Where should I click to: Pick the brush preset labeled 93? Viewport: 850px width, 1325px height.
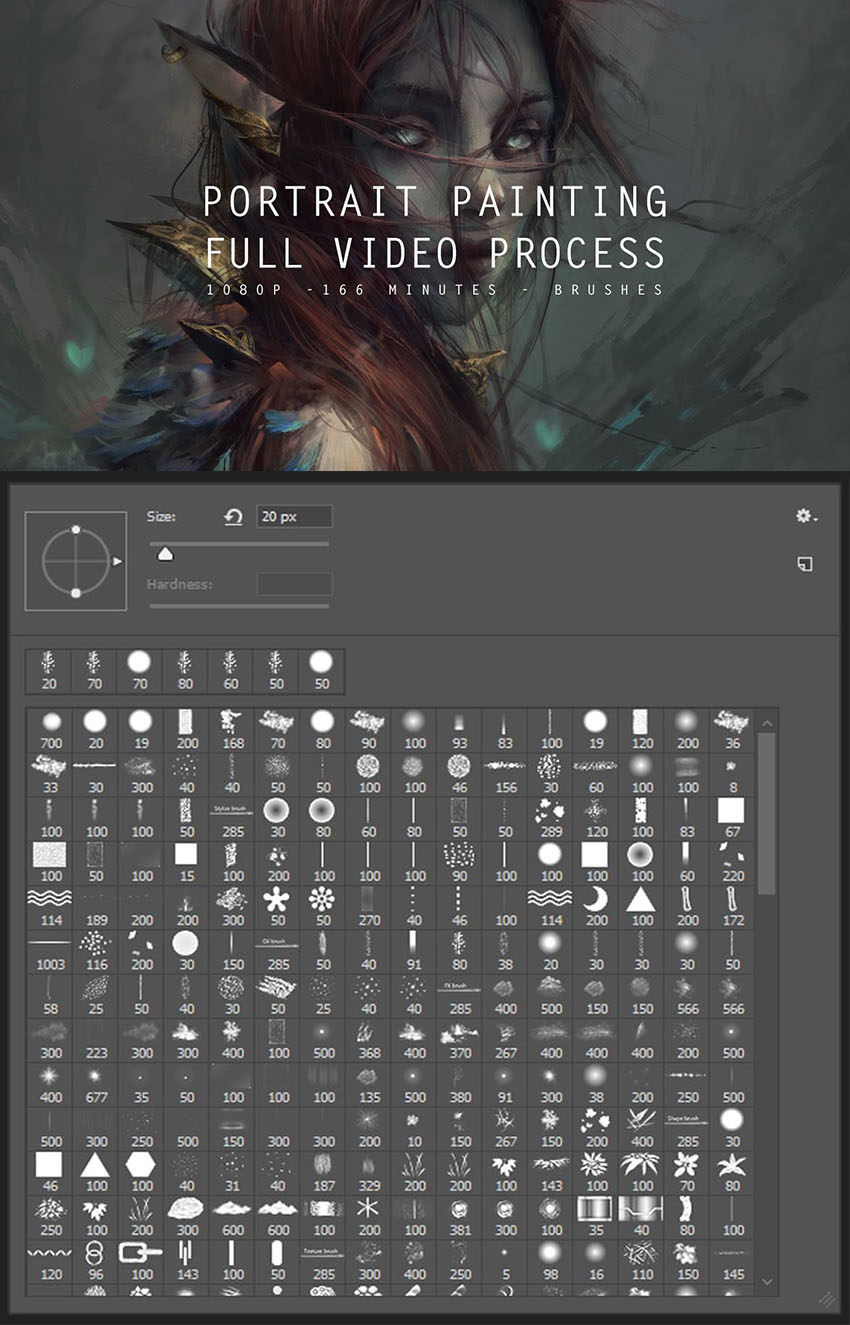click(x=460, y=730)
